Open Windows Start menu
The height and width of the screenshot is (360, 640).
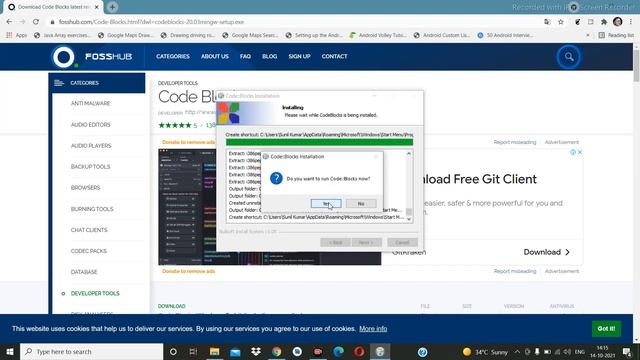point(10,351)
